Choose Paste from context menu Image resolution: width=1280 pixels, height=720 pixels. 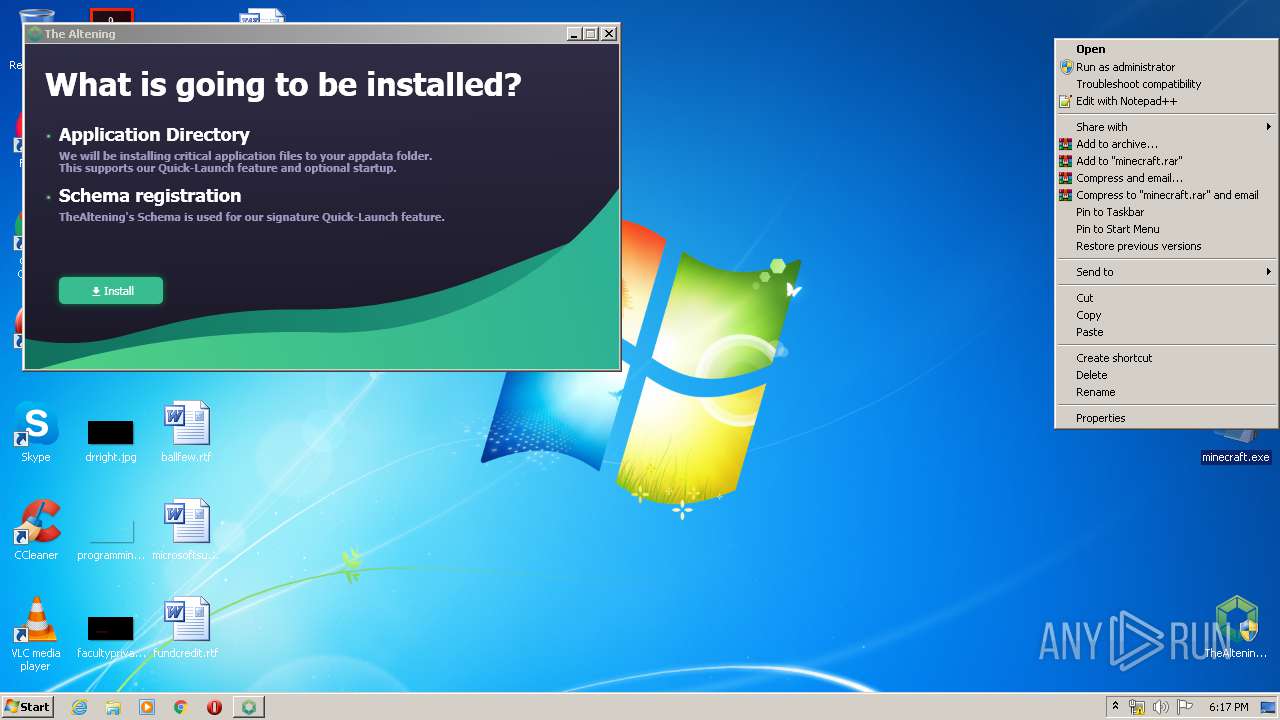1166,332
